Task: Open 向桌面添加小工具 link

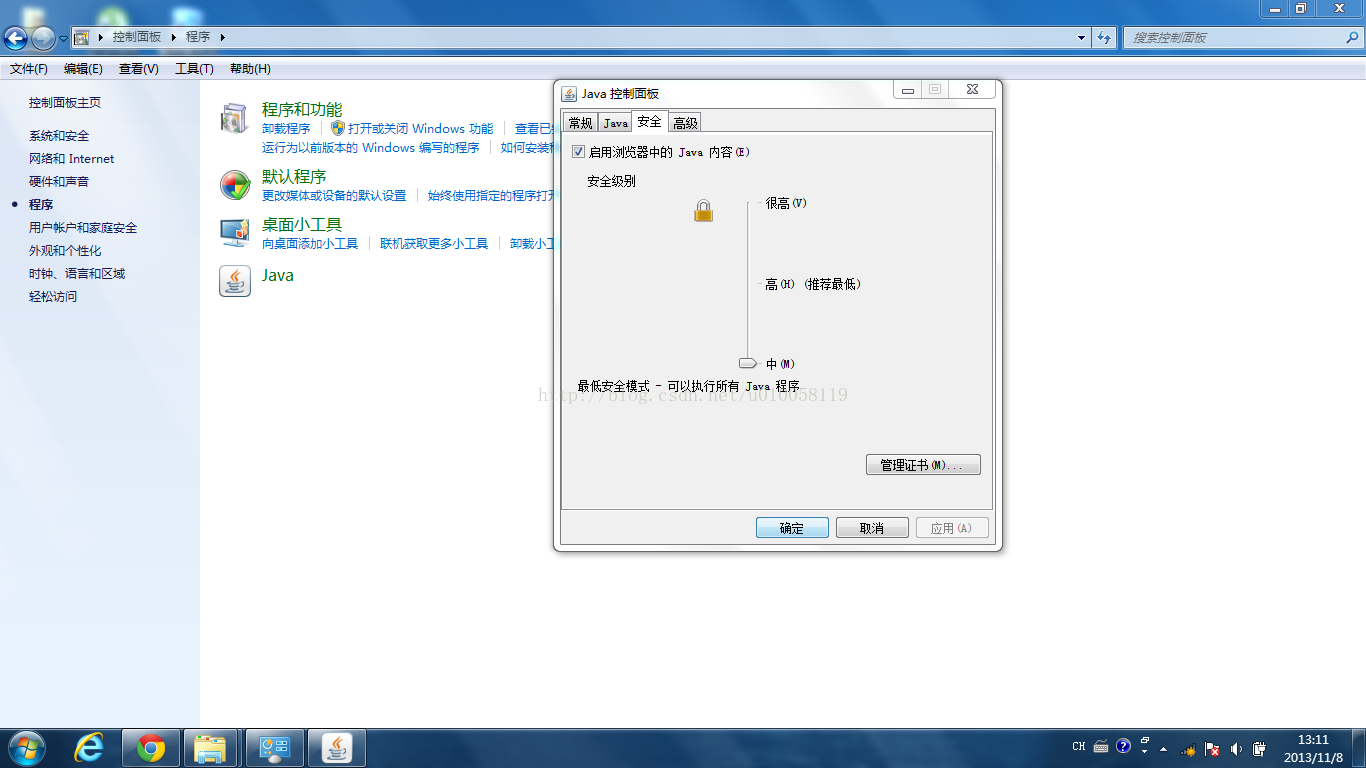Action: pyautogui.click(x=310, y=243)
